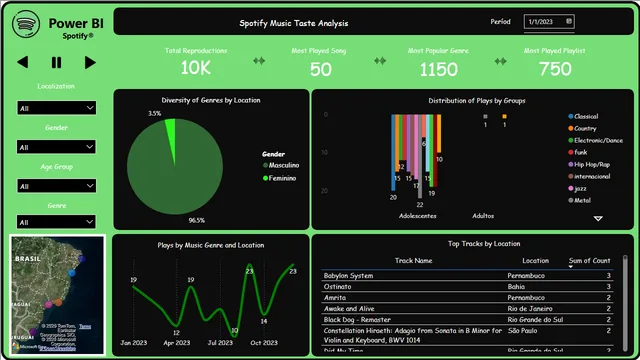Viewport: 640px width, 360px height.
Task: Click the Adolescentes axis label
Action: [x=418, y=216]
